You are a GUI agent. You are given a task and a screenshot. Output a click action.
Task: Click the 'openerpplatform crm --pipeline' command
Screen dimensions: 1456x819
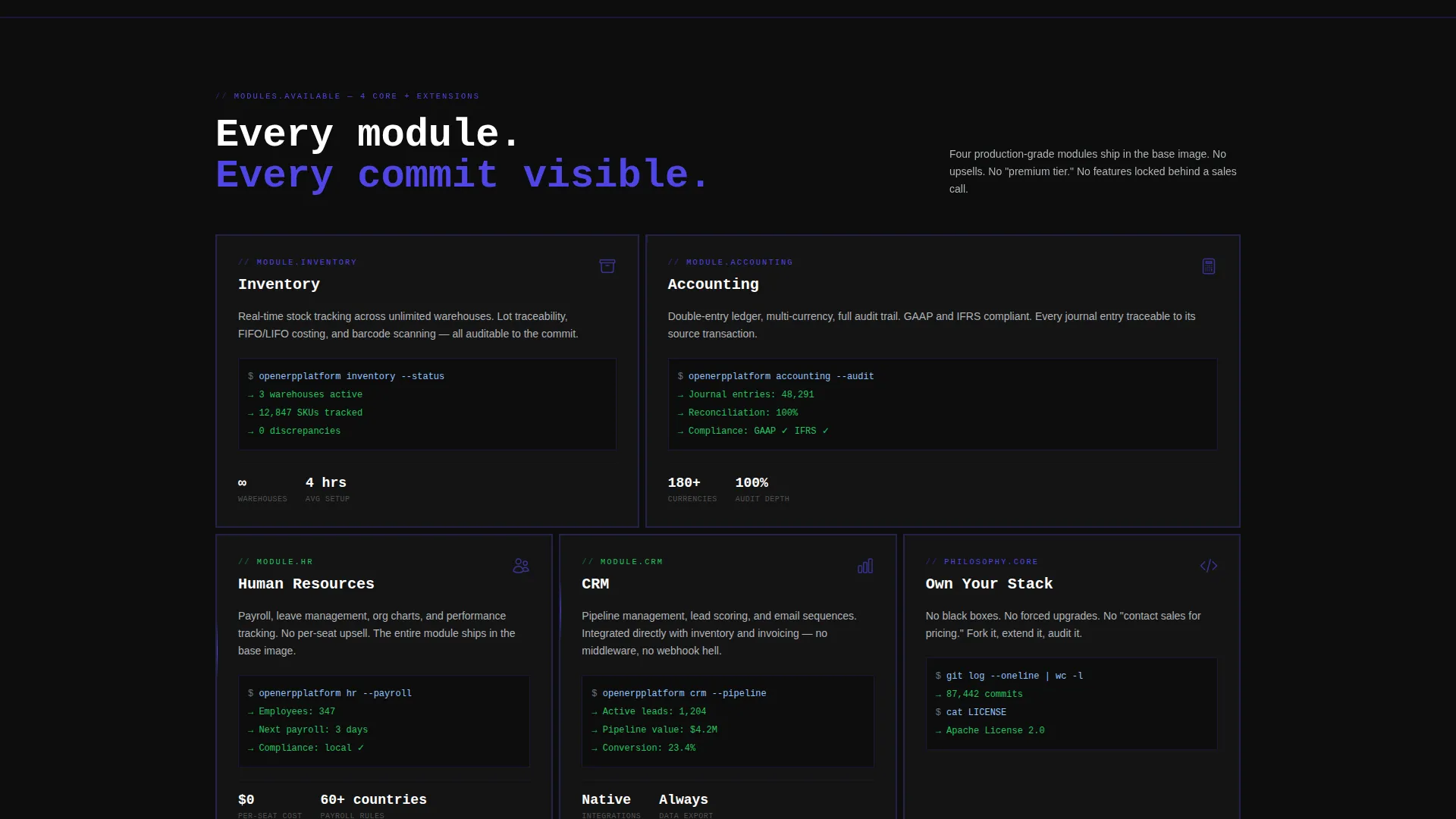coord(684,693)
